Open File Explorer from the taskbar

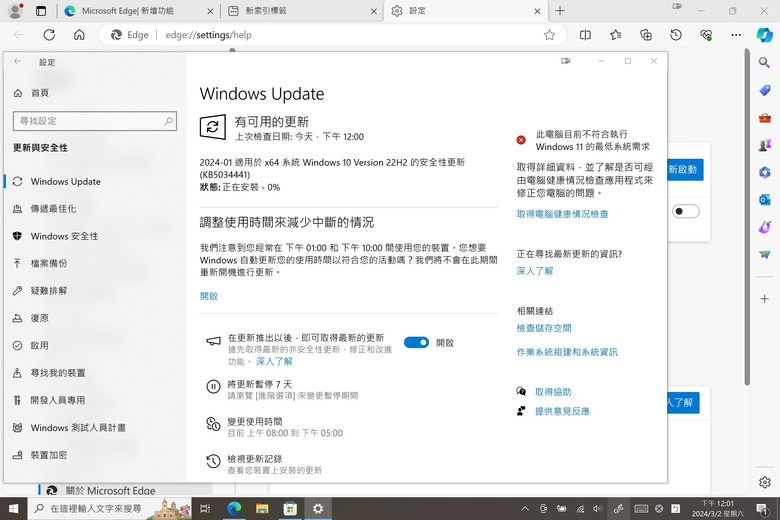[x=262, y=509]
